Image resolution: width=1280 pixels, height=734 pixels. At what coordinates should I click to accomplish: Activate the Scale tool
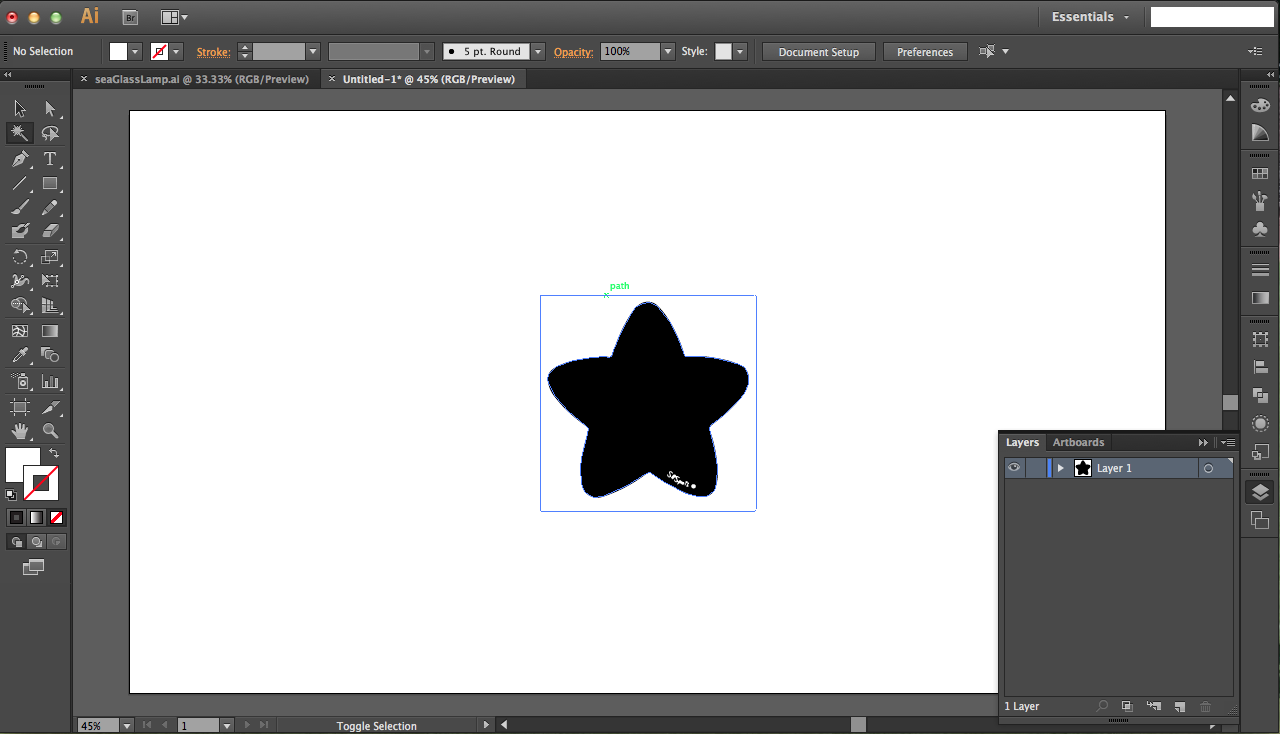50,257
